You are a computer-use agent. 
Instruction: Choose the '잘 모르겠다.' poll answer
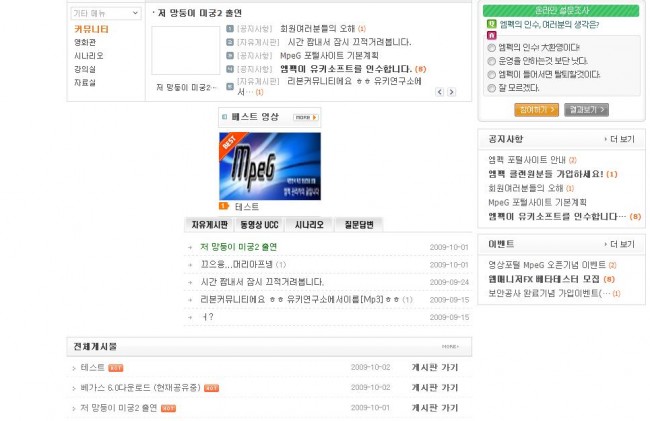(490, 87)
